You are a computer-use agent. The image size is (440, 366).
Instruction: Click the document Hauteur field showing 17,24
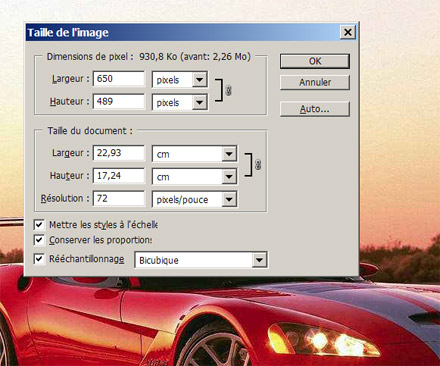[119, 176]
